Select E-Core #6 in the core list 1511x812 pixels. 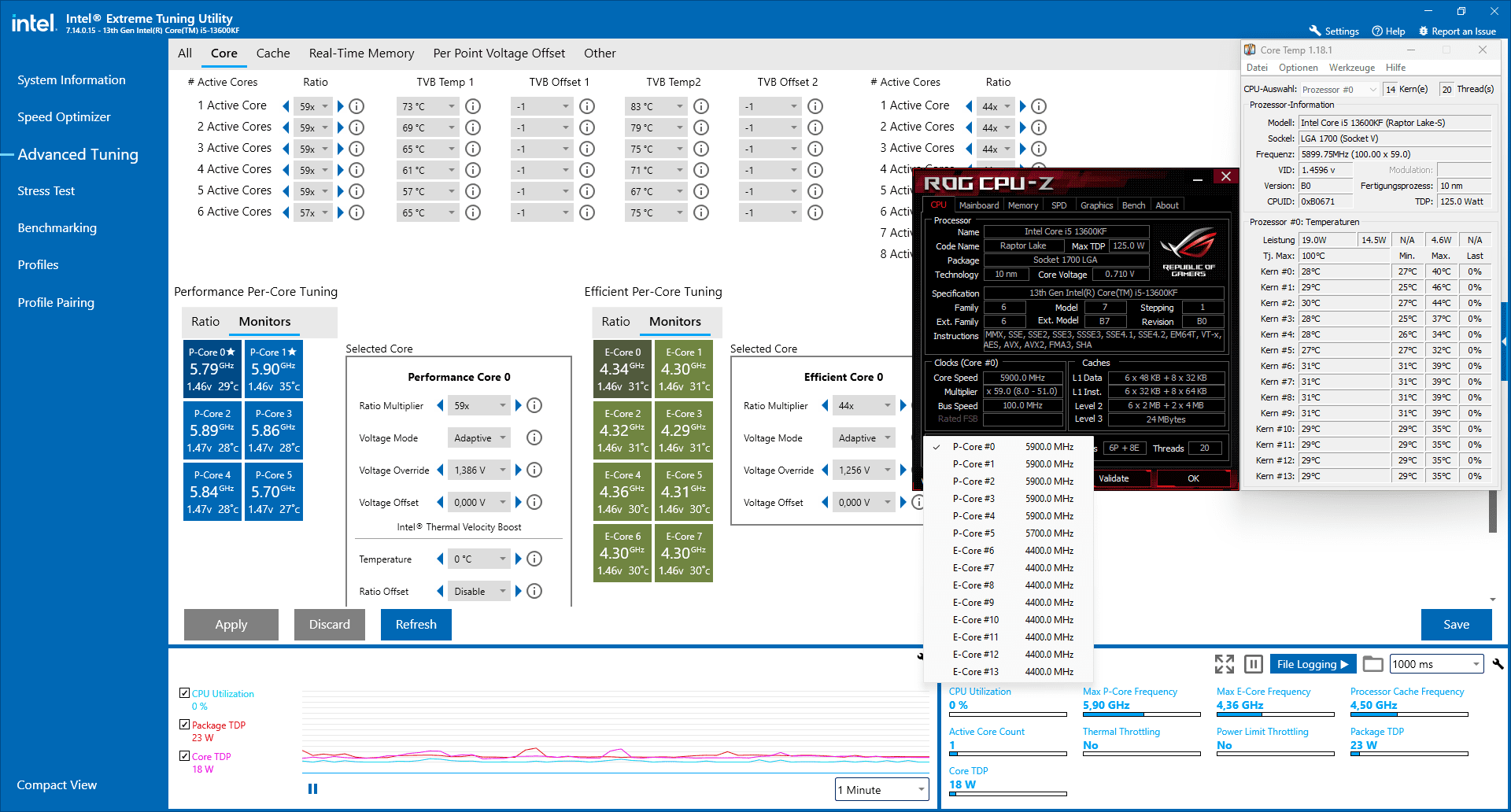coord(1010,551)
